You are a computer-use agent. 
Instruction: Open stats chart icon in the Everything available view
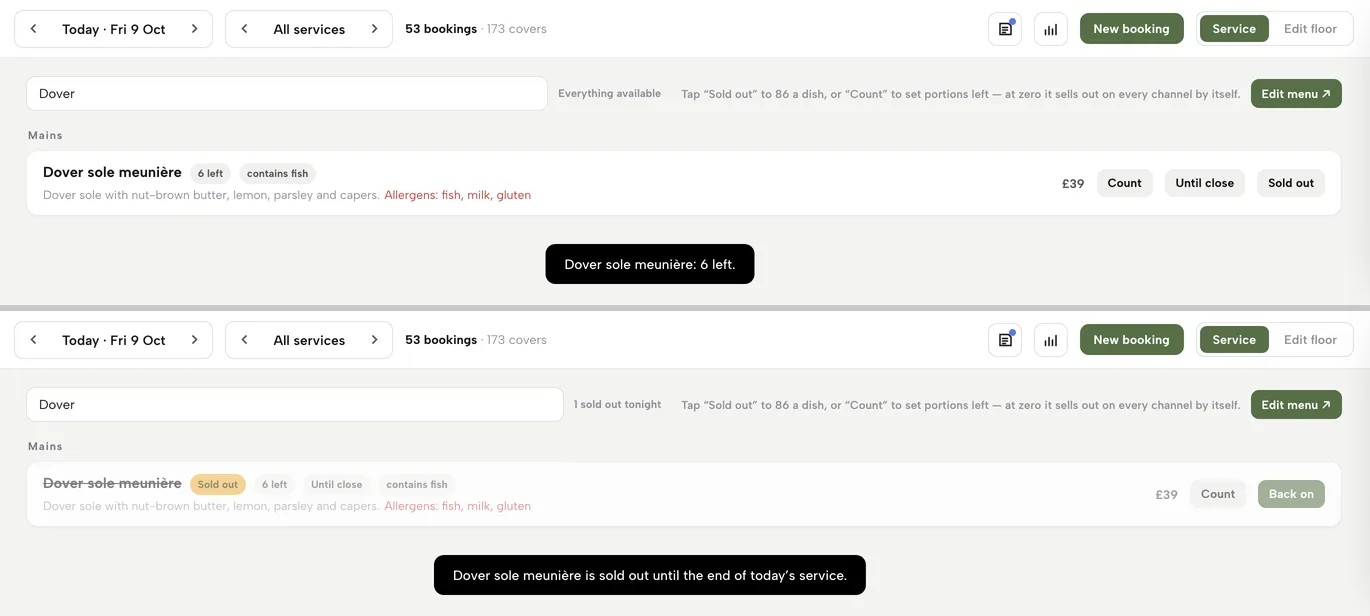(x=1051, y=29)
